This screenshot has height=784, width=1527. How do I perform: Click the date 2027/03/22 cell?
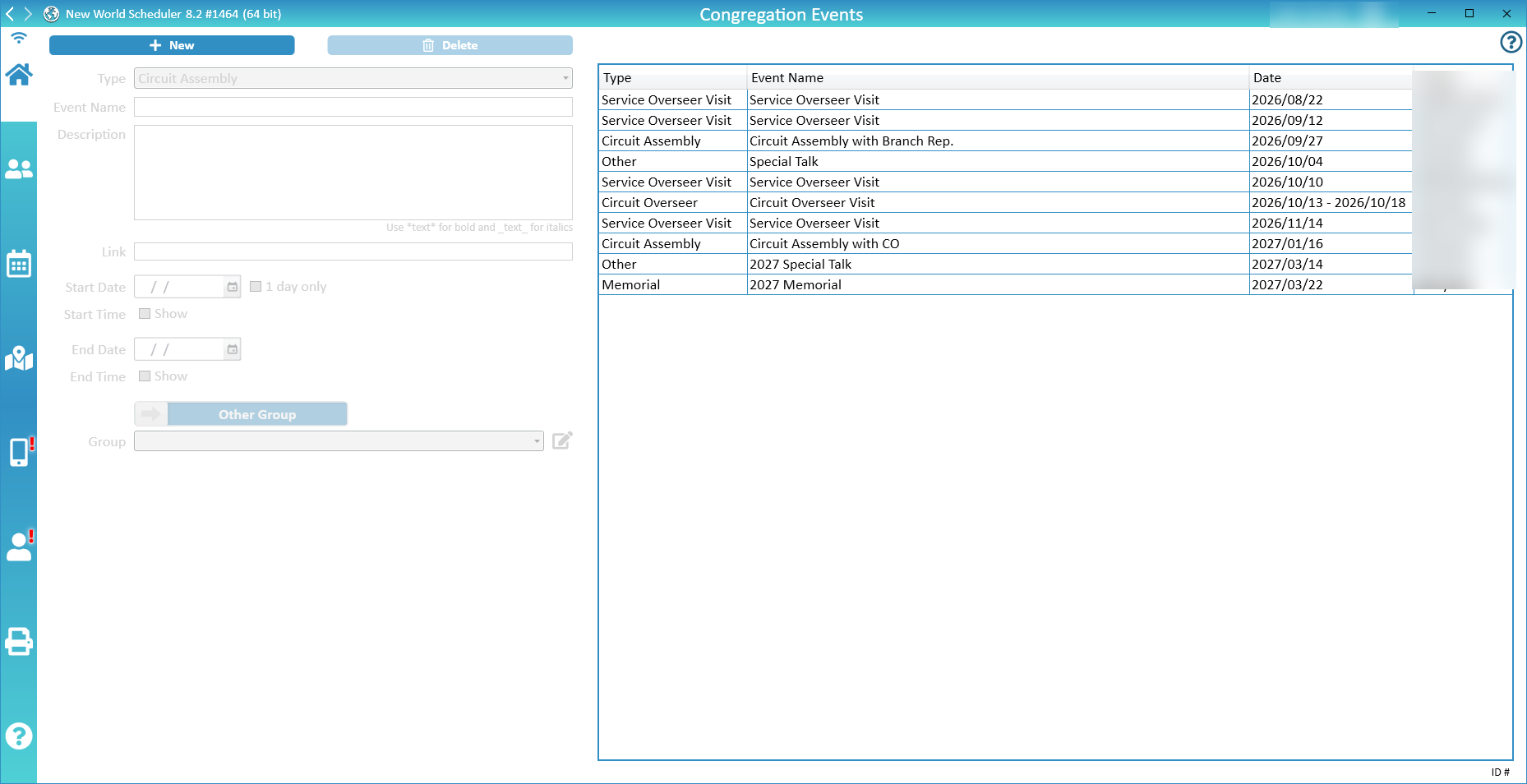(1331, 284)
